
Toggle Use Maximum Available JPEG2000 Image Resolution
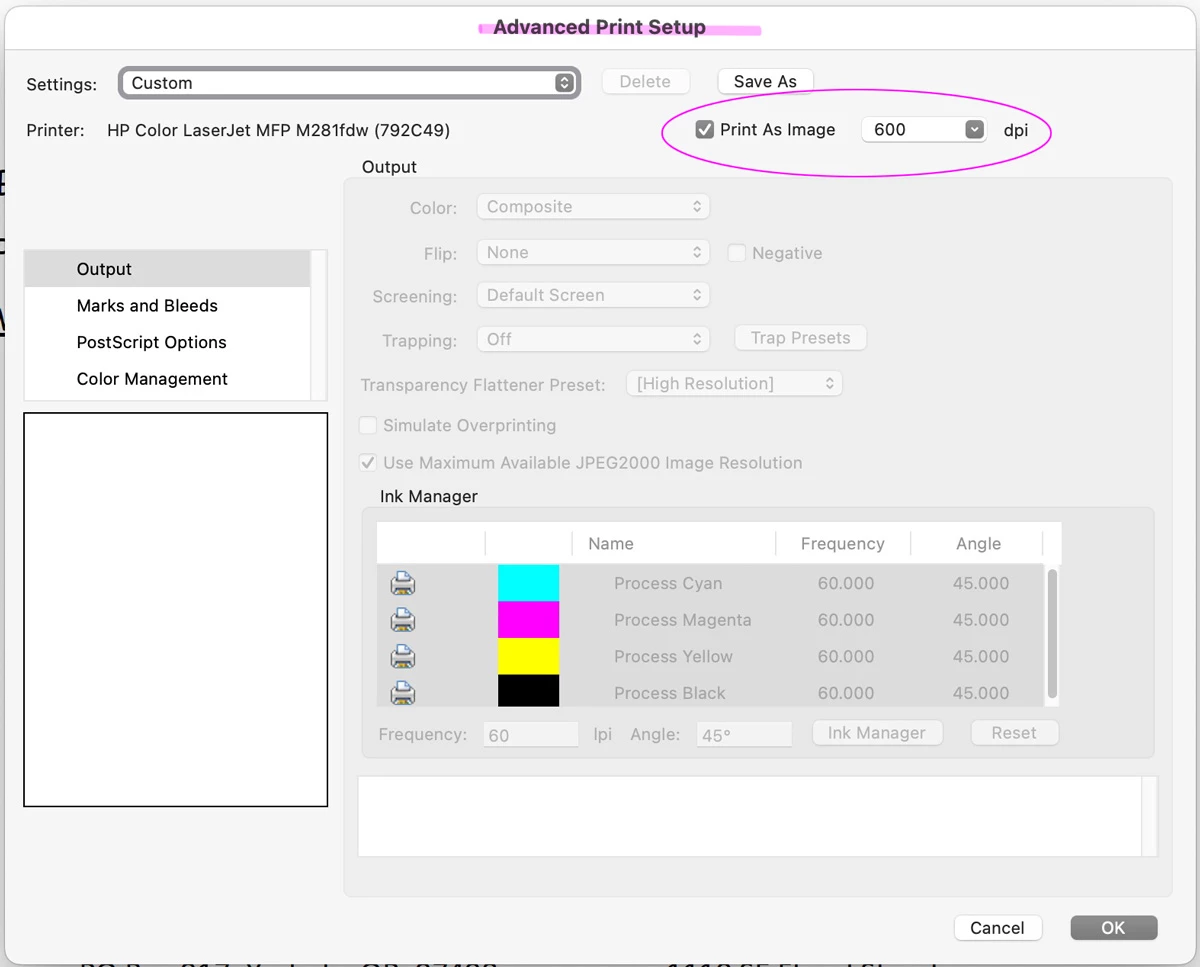(x=368, y=463)
